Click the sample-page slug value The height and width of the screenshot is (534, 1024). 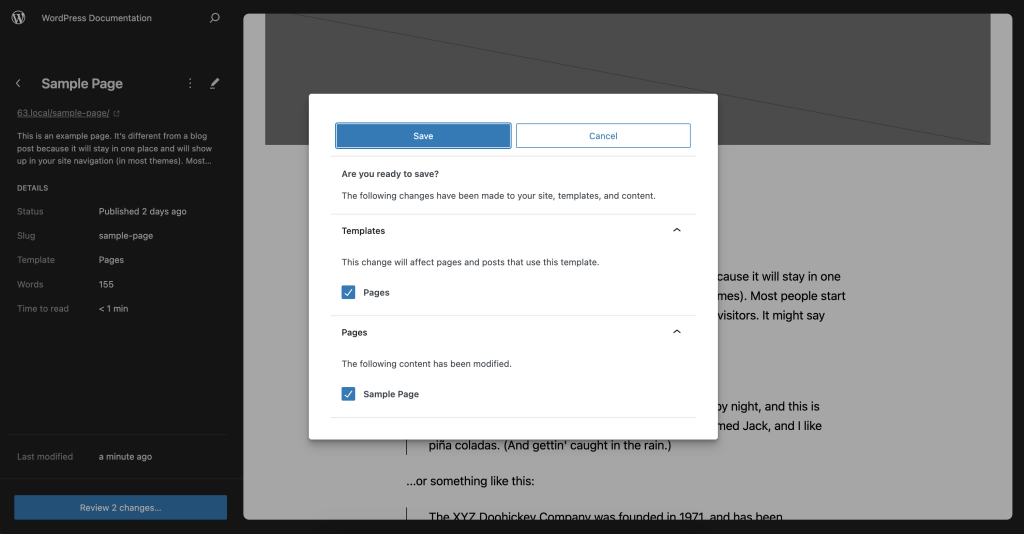pos(125,236)
